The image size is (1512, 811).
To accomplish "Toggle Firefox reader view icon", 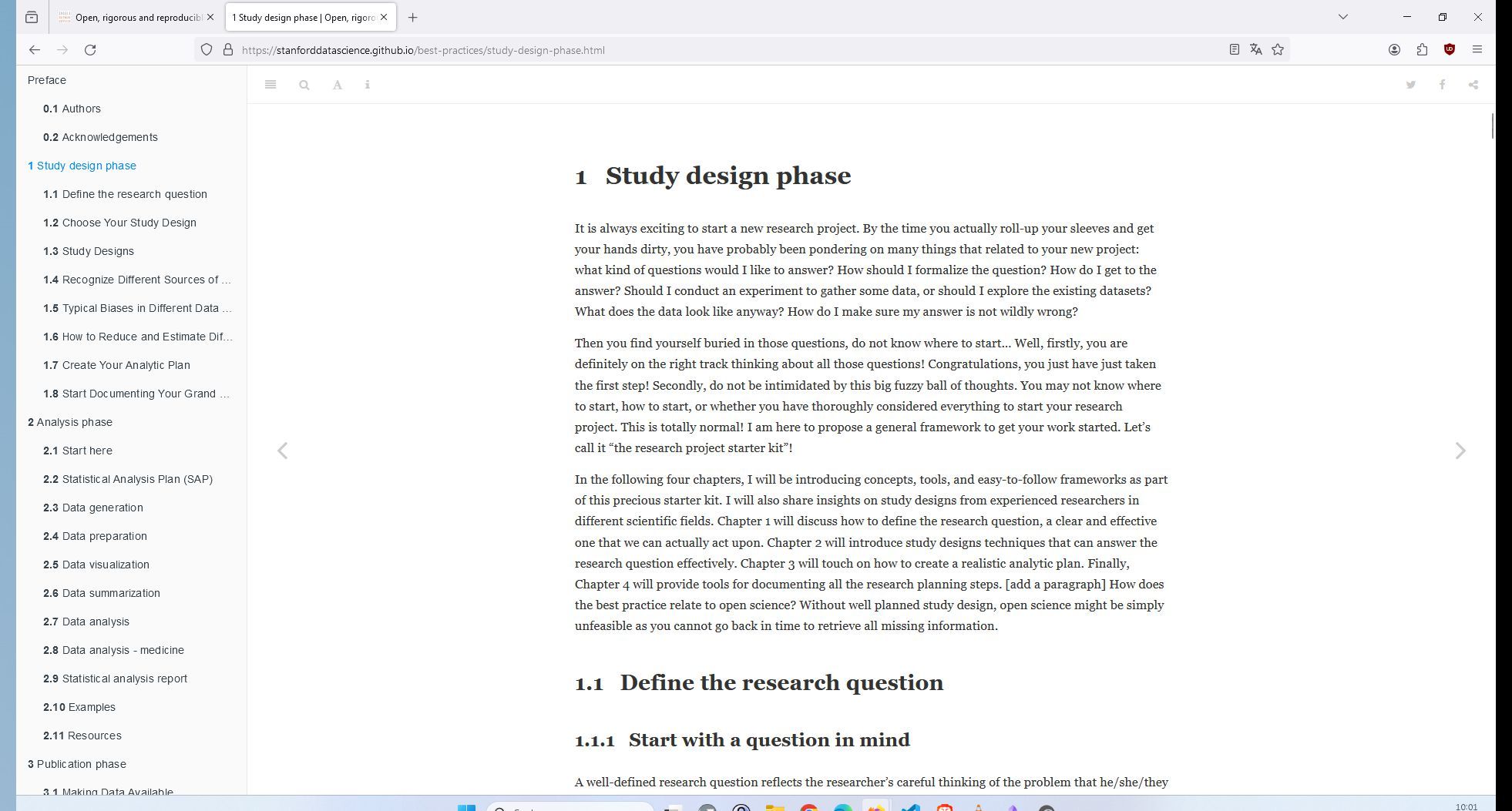I will [1235, 49].
